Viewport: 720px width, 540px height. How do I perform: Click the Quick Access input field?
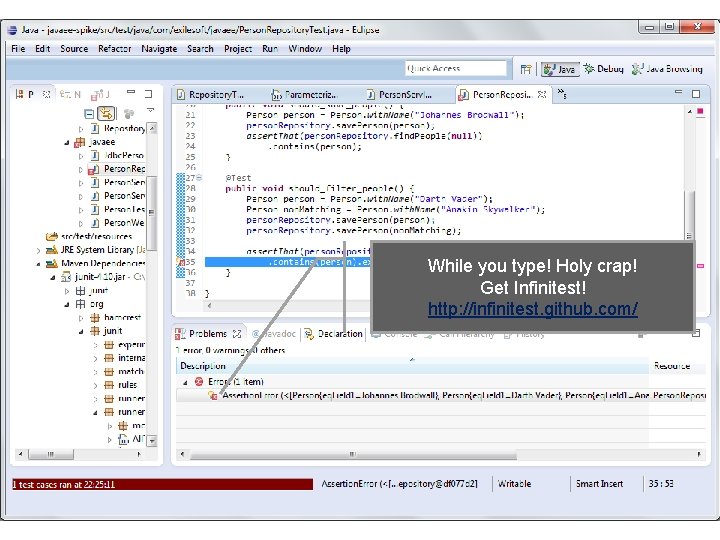pos(456,68)
